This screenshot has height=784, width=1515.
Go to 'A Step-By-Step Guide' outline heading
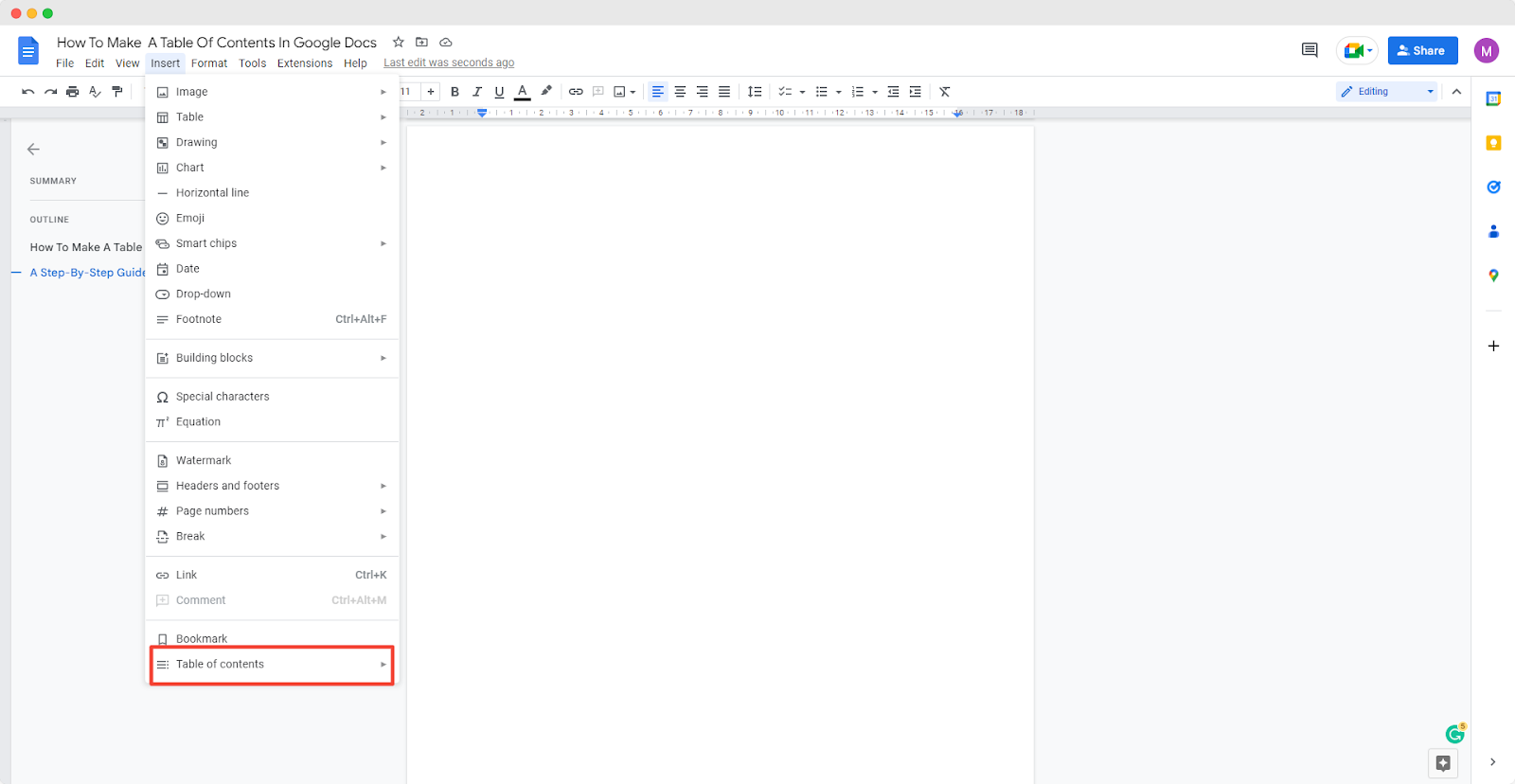coord(88,273)
